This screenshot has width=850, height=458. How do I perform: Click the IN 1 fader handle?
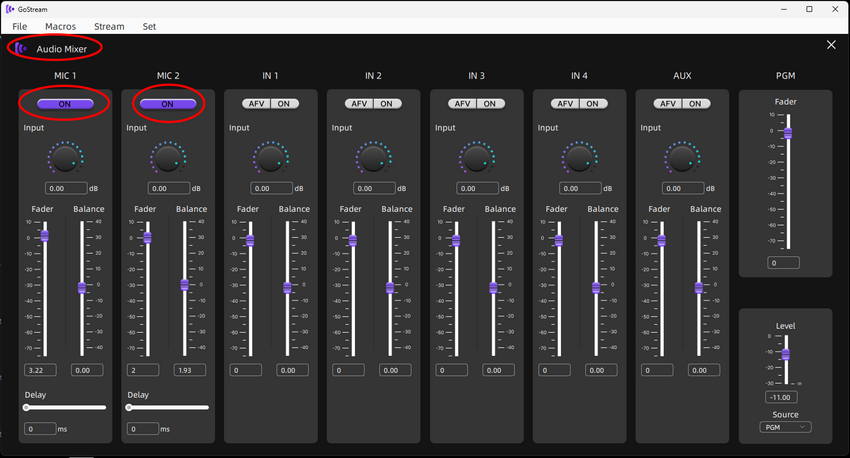(250, 240)
